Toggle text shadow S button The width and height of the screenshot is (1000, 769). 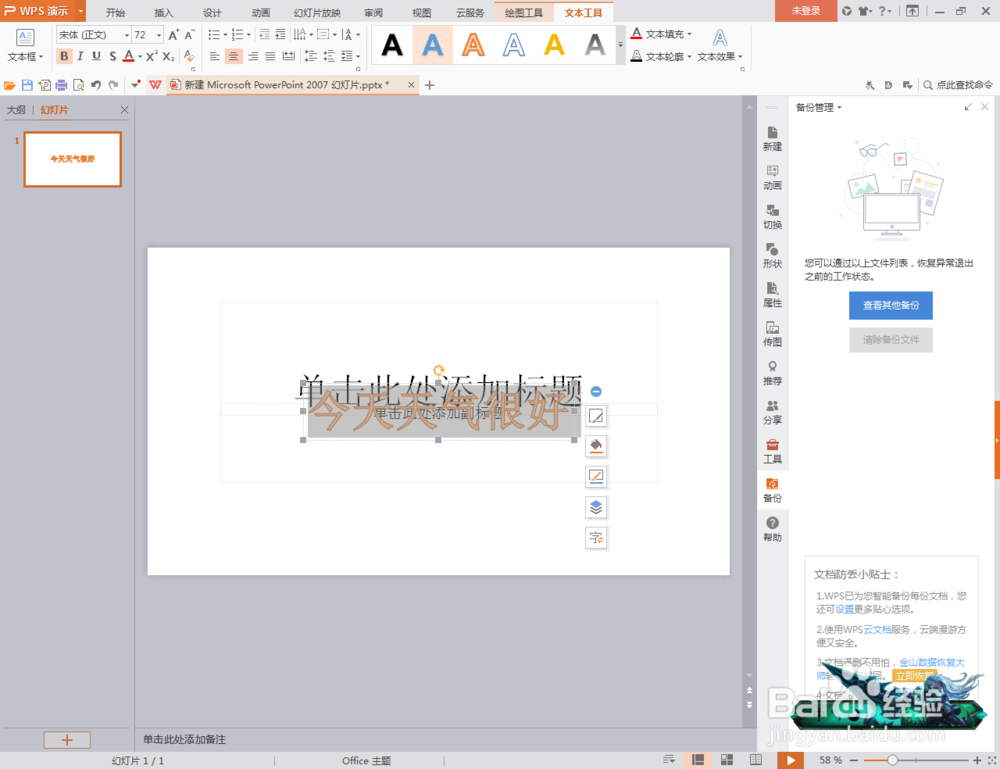click(x=112, y=56)
